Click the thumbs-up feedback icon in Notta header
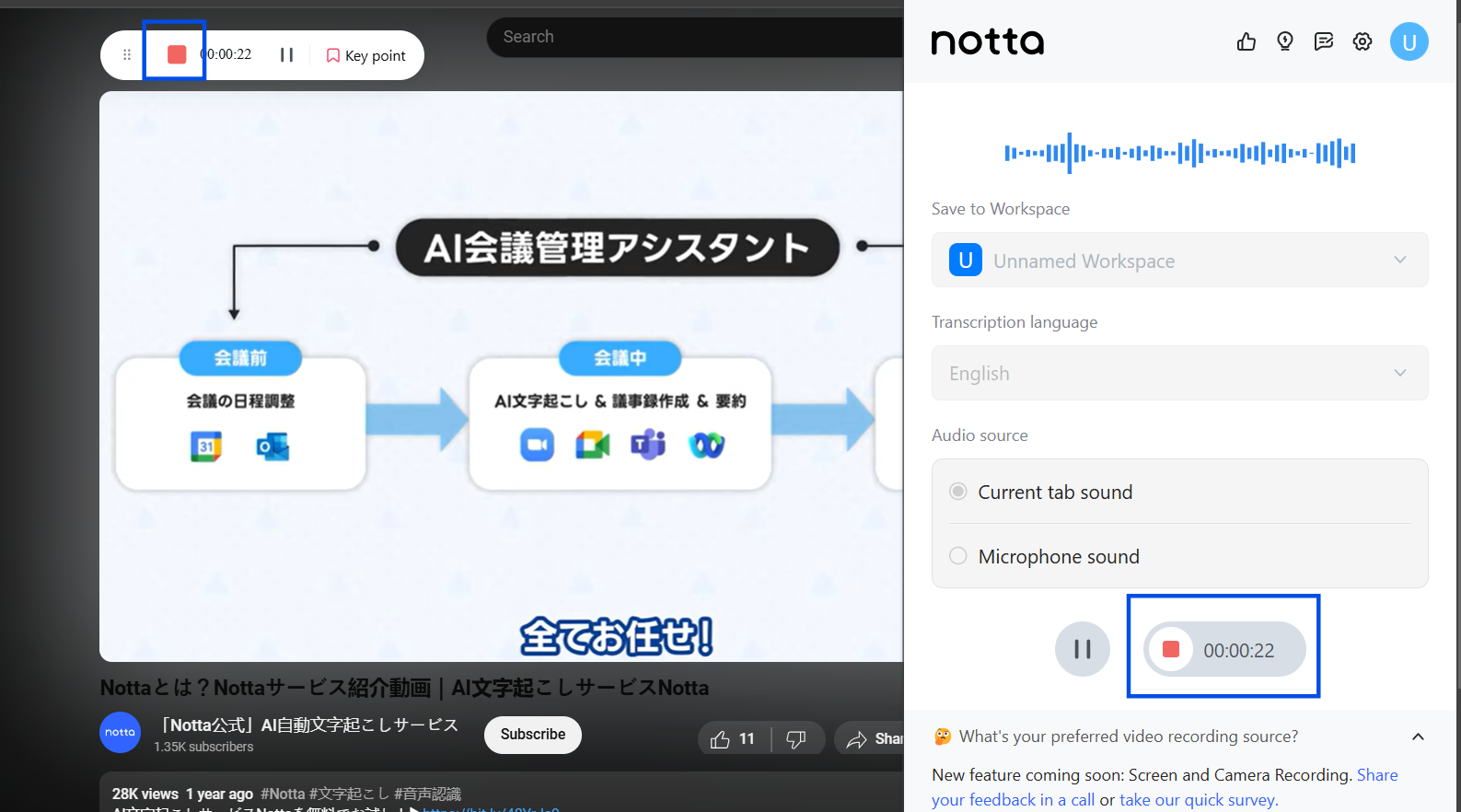The width and height of the screenshot is (1461, 812). (1246, 41)
